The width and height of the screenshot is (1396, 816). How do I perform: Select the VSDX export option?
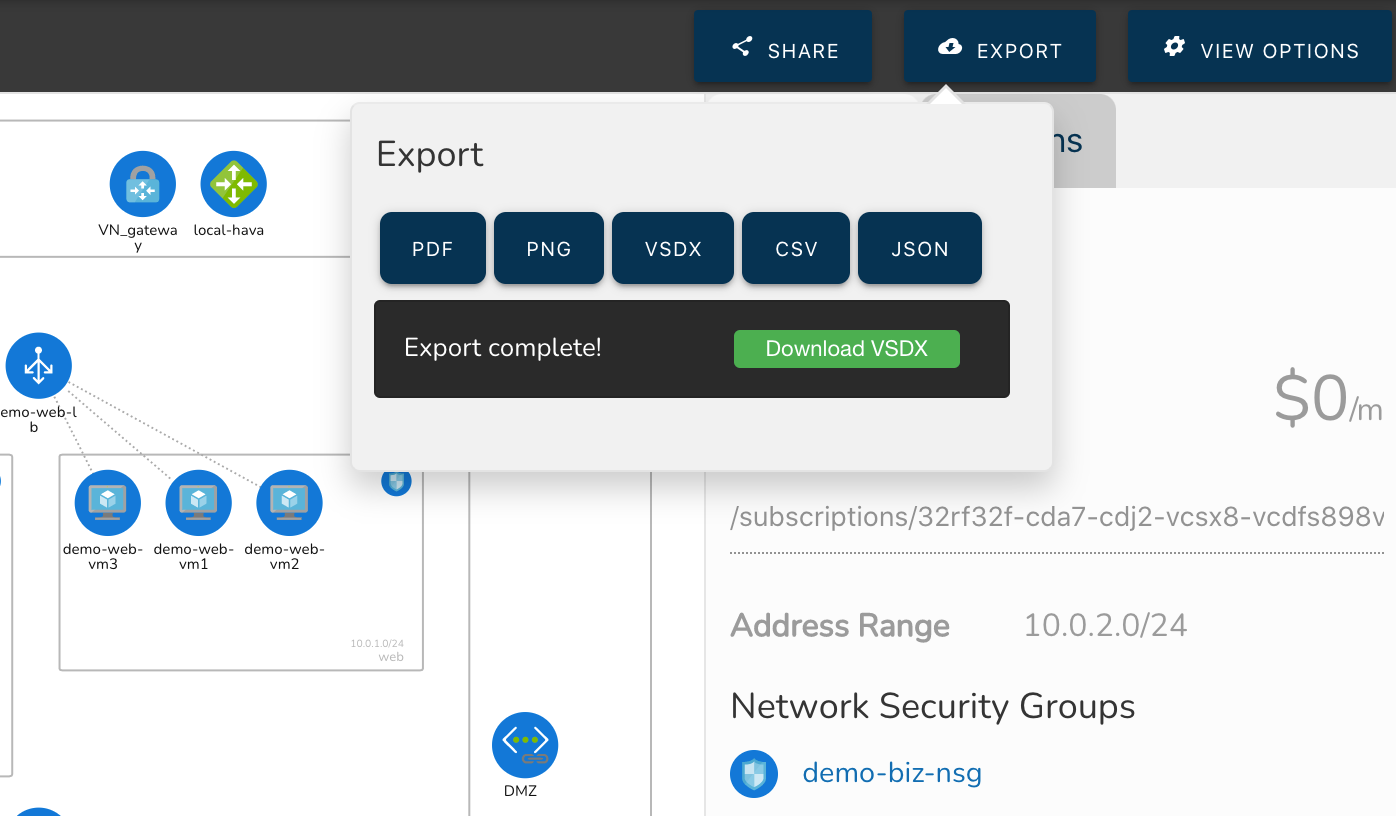(x=672, y=248)
